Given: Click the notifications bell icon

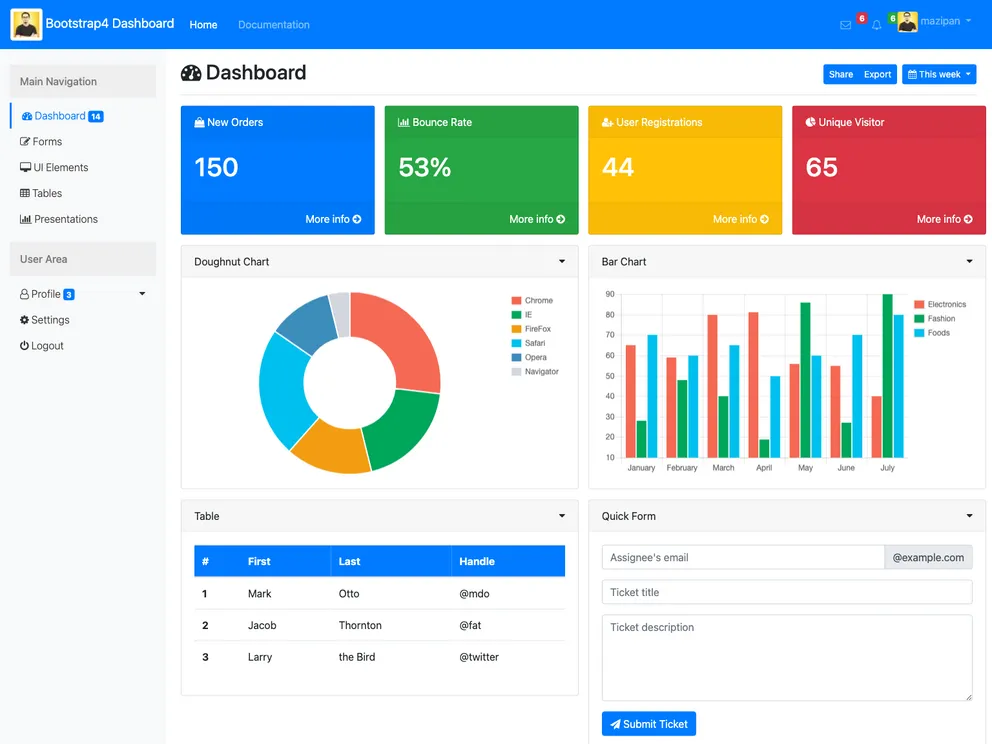Looking at the screenshot, I should coord(876,23).
